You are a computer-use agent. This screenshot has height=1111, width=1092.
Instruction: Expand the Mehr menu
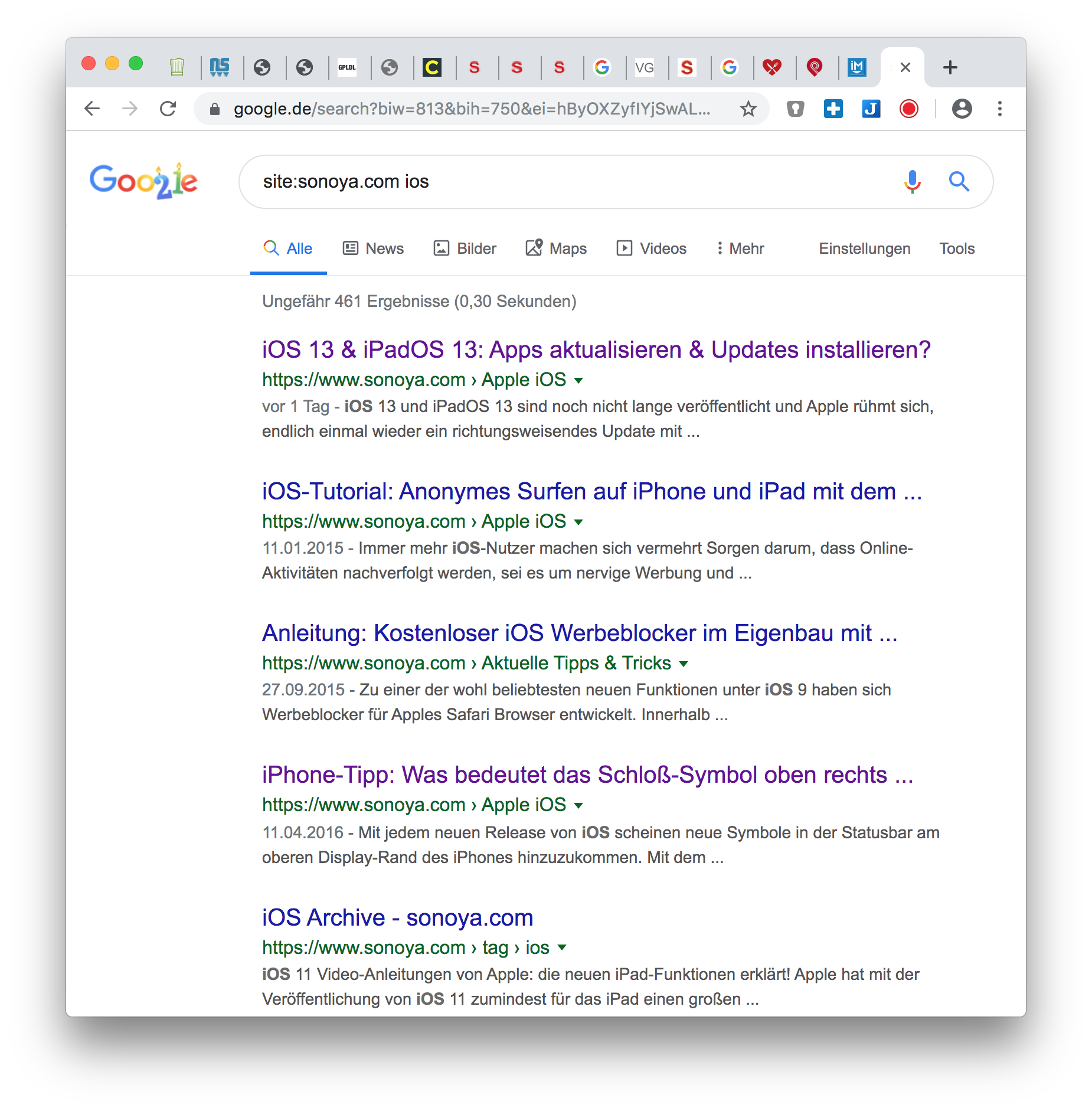[x=740, y=249]
